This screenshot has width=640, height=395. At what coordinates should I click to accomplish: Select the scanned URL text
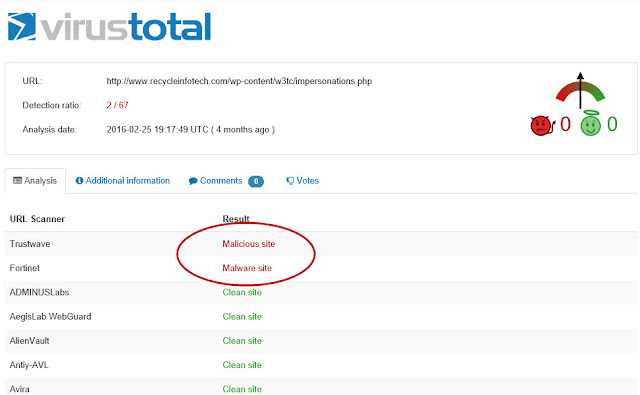tap(239, 81)
